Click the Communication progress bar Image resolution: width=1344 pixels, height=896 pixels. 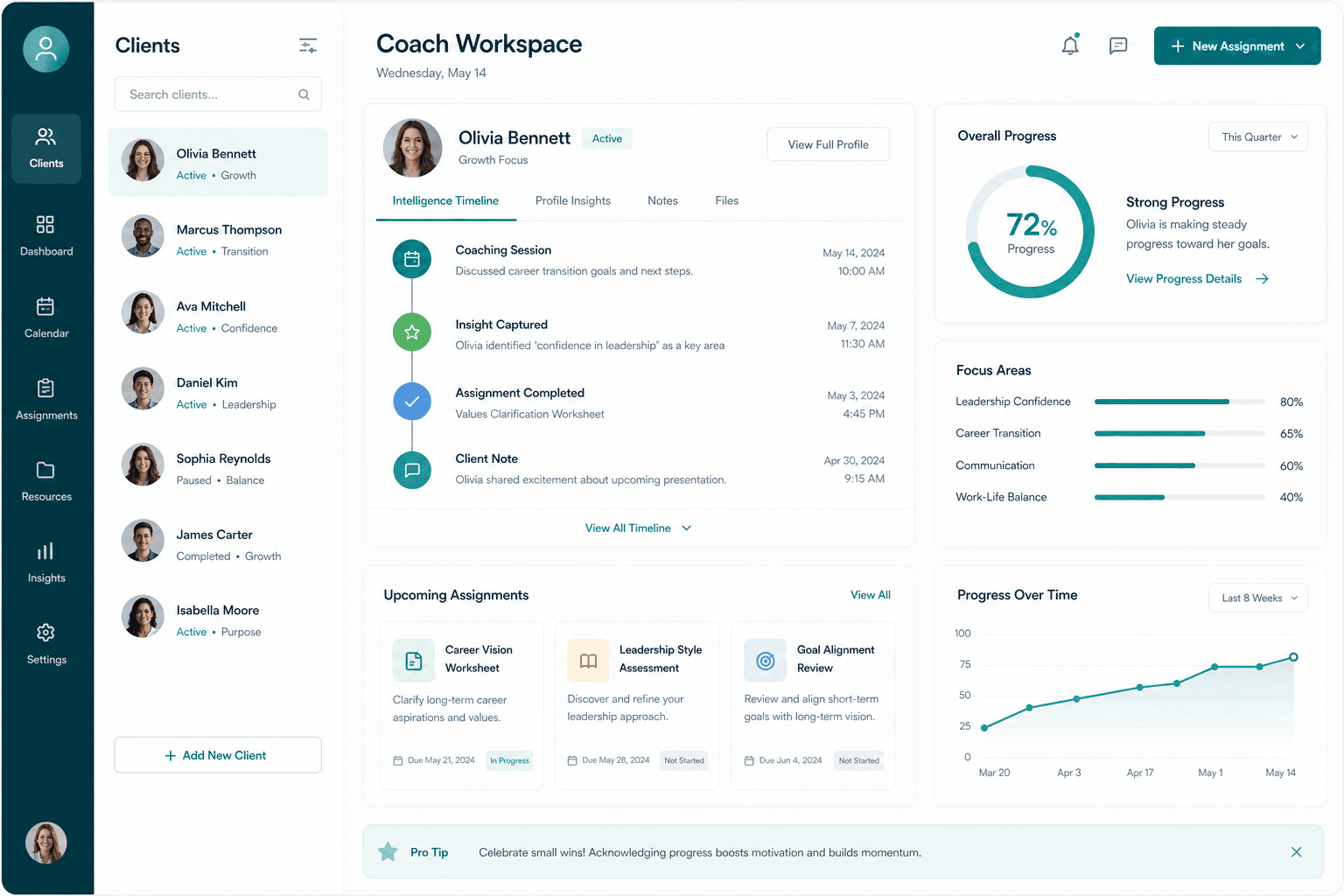pos(1179,465)
